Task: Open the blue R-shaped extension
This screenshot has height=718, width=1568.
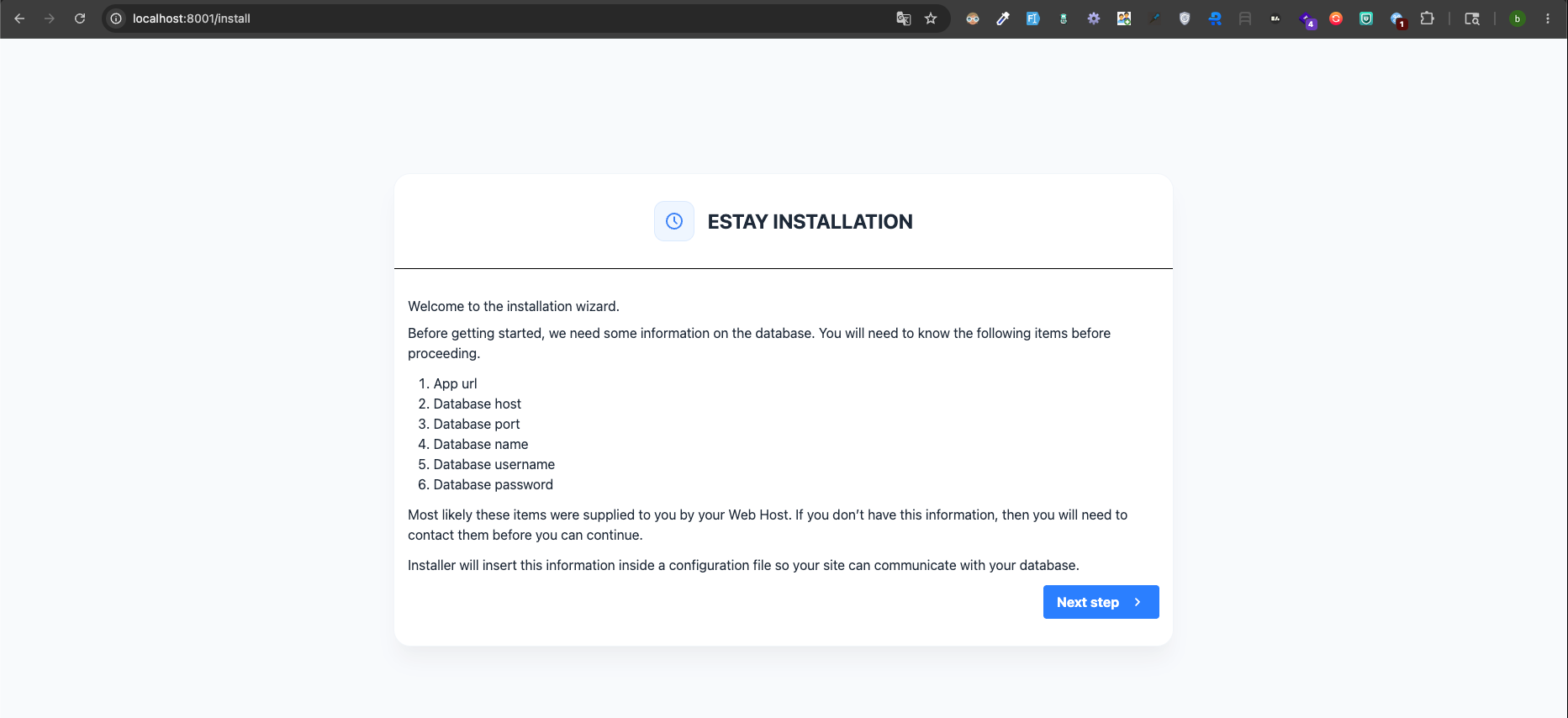Action: (1215, 18)
